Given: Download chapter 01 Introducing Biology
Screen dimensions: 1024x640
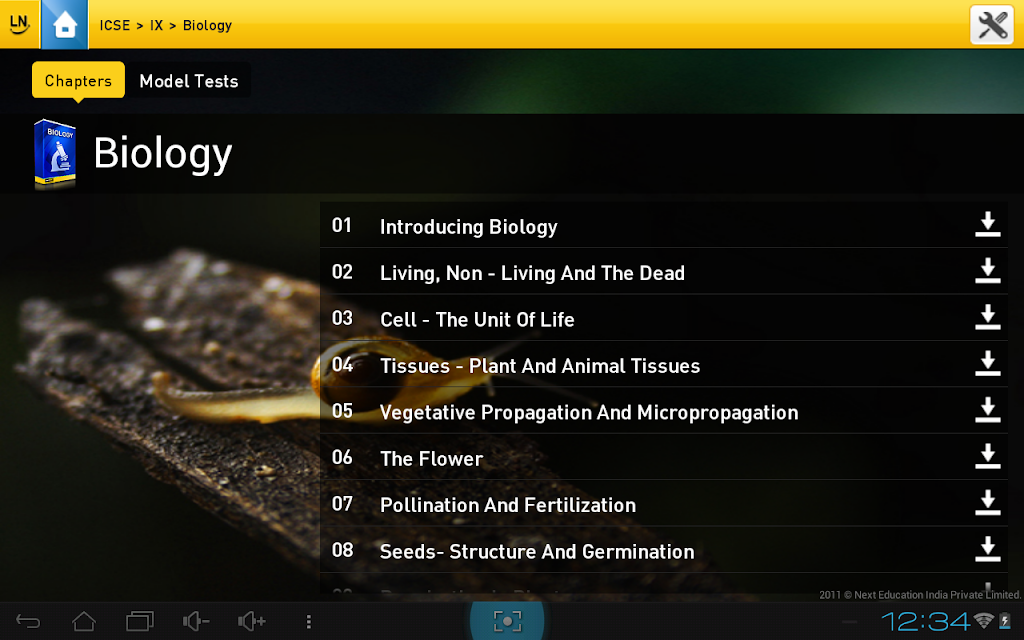Looking at the screenshot, I should coord(987,224).
